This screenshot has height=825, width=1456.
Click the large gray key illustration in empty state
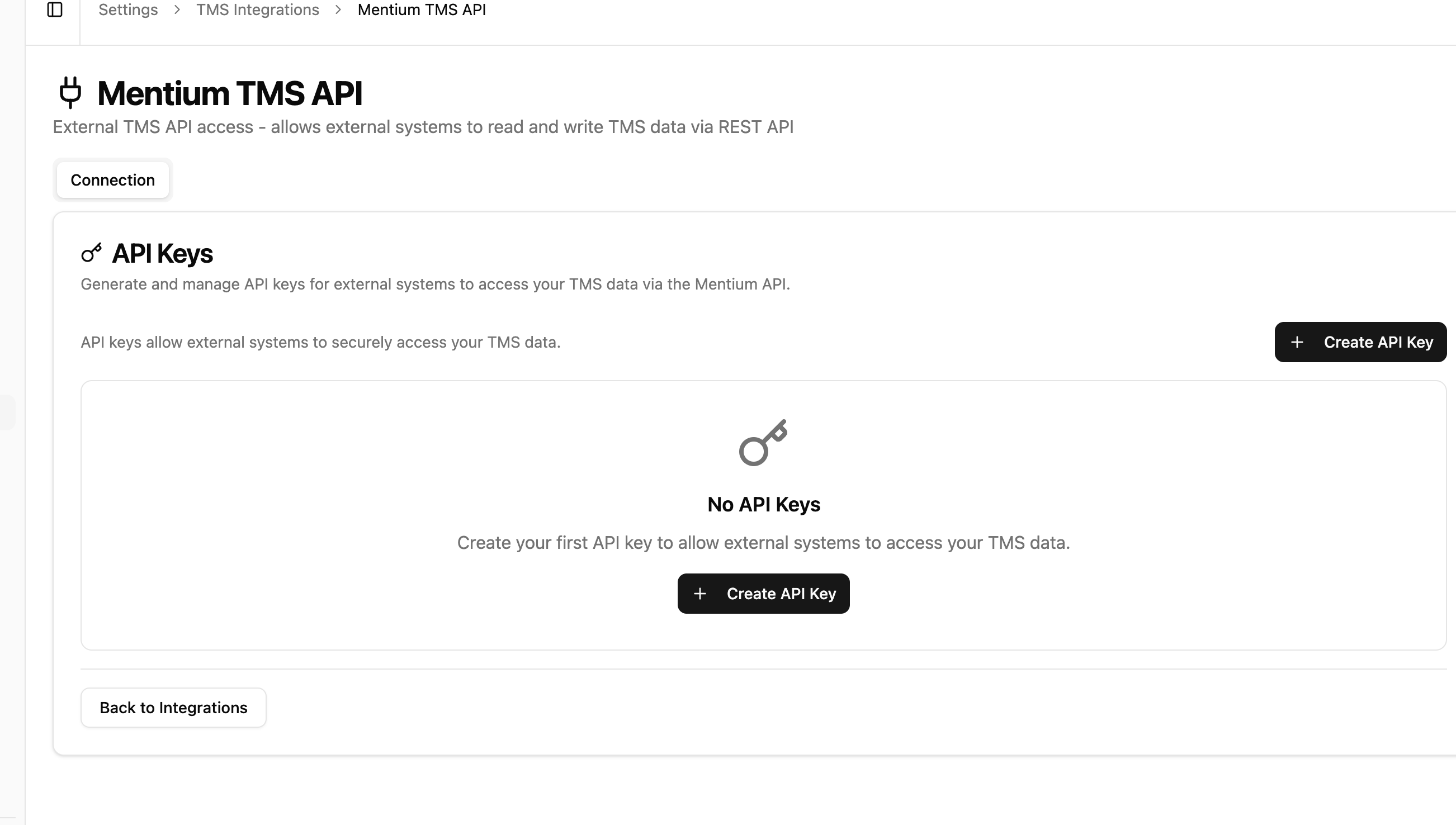pos(762,444)
